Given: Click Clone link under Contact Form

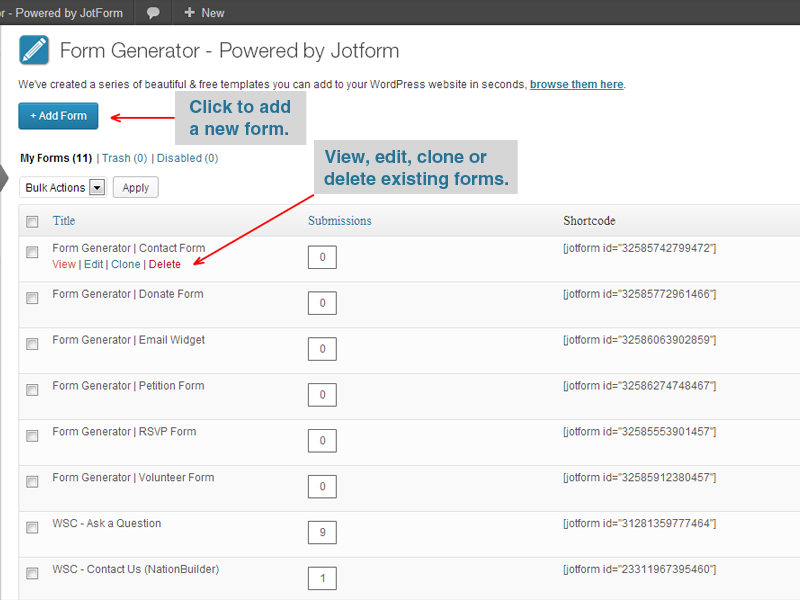Looking at the screenshot, I should pos(126,264).
